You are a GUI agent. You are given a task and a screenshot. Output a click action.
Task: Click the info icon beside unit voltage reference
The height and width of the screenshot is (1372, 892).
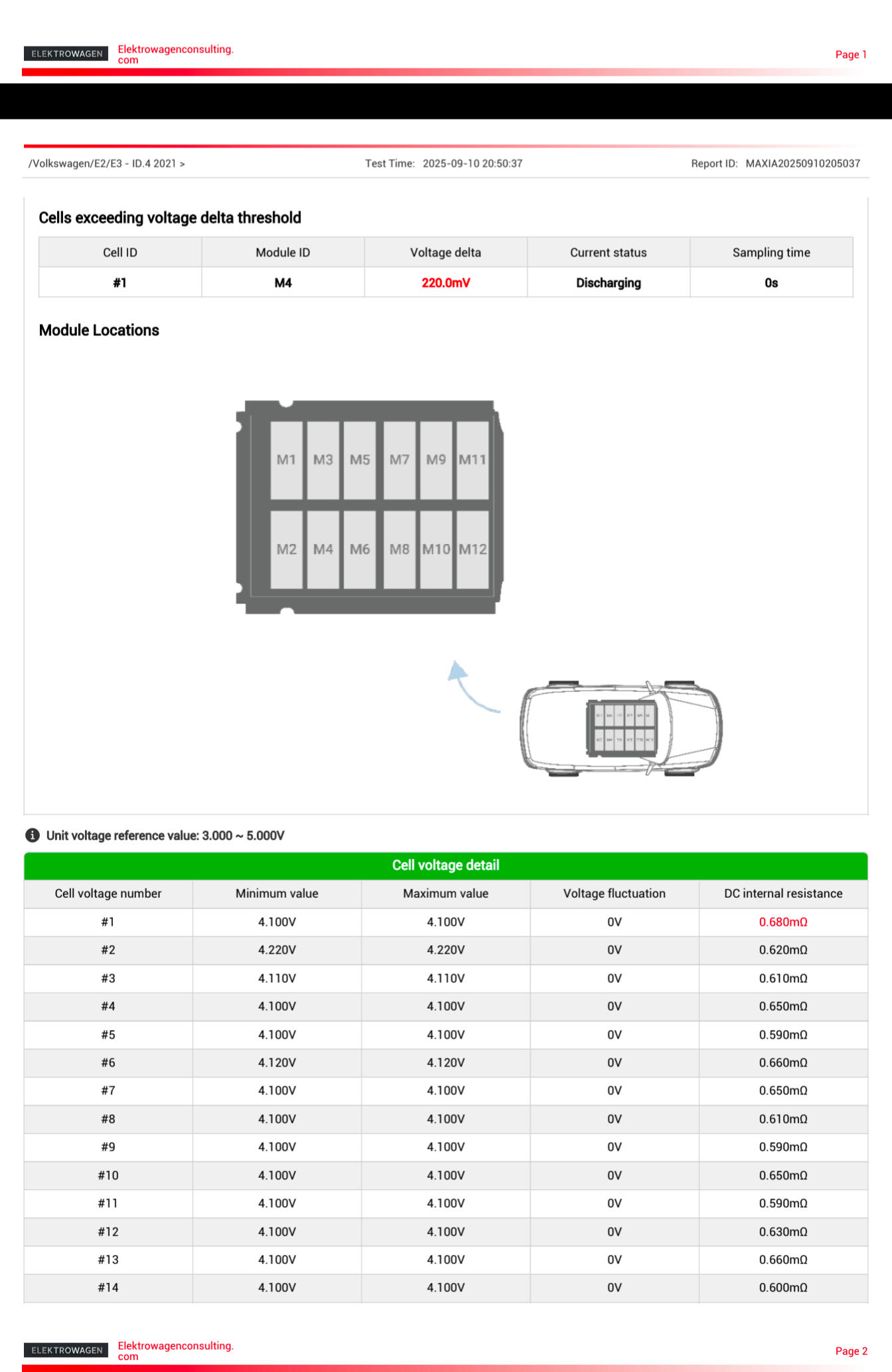32,835
